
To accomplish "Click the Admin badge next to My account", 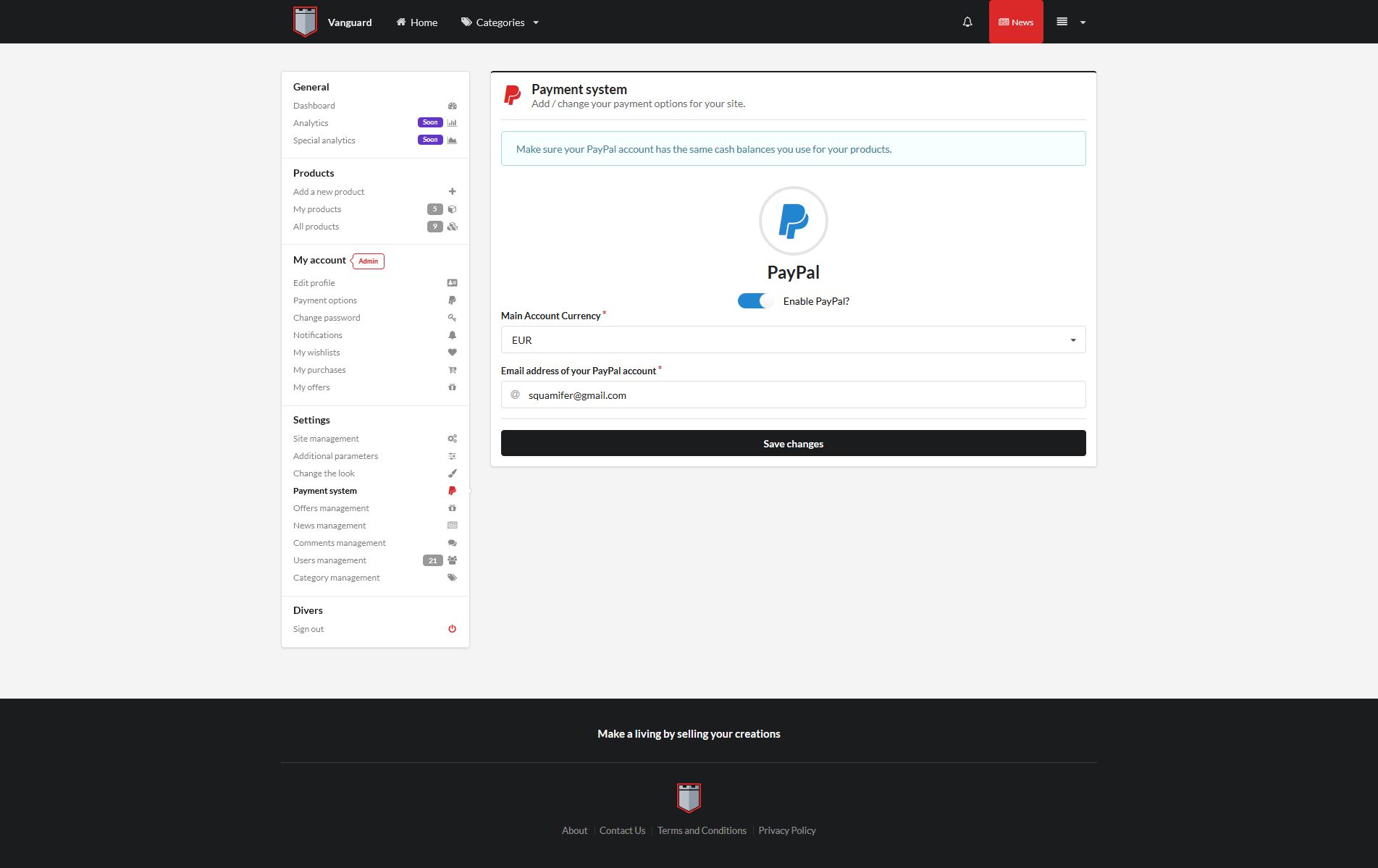I will pyautogui.click(x=368, y=261).
